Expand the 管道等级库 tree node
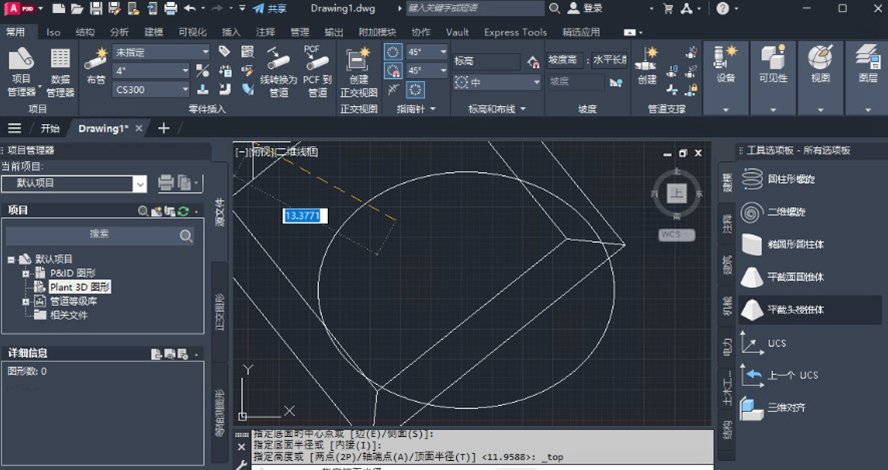888x470 pixels. [25, 302]
